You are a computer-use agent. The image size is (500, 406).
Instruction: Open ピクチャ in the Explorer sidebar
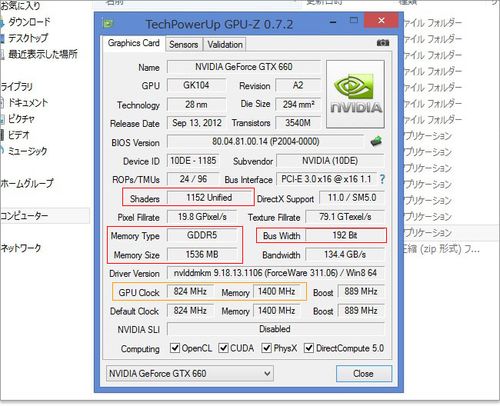coord(21,119)
